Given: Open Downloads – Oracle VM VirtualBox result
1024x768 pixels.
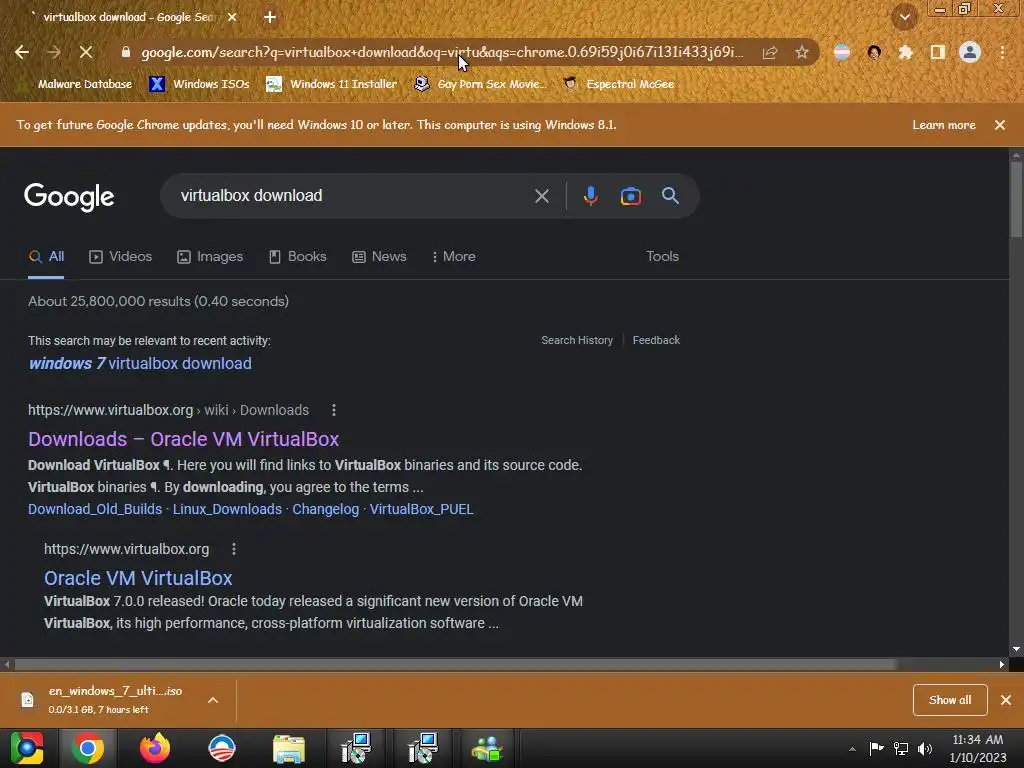Looking at the screenshot, I should point(184,439).
